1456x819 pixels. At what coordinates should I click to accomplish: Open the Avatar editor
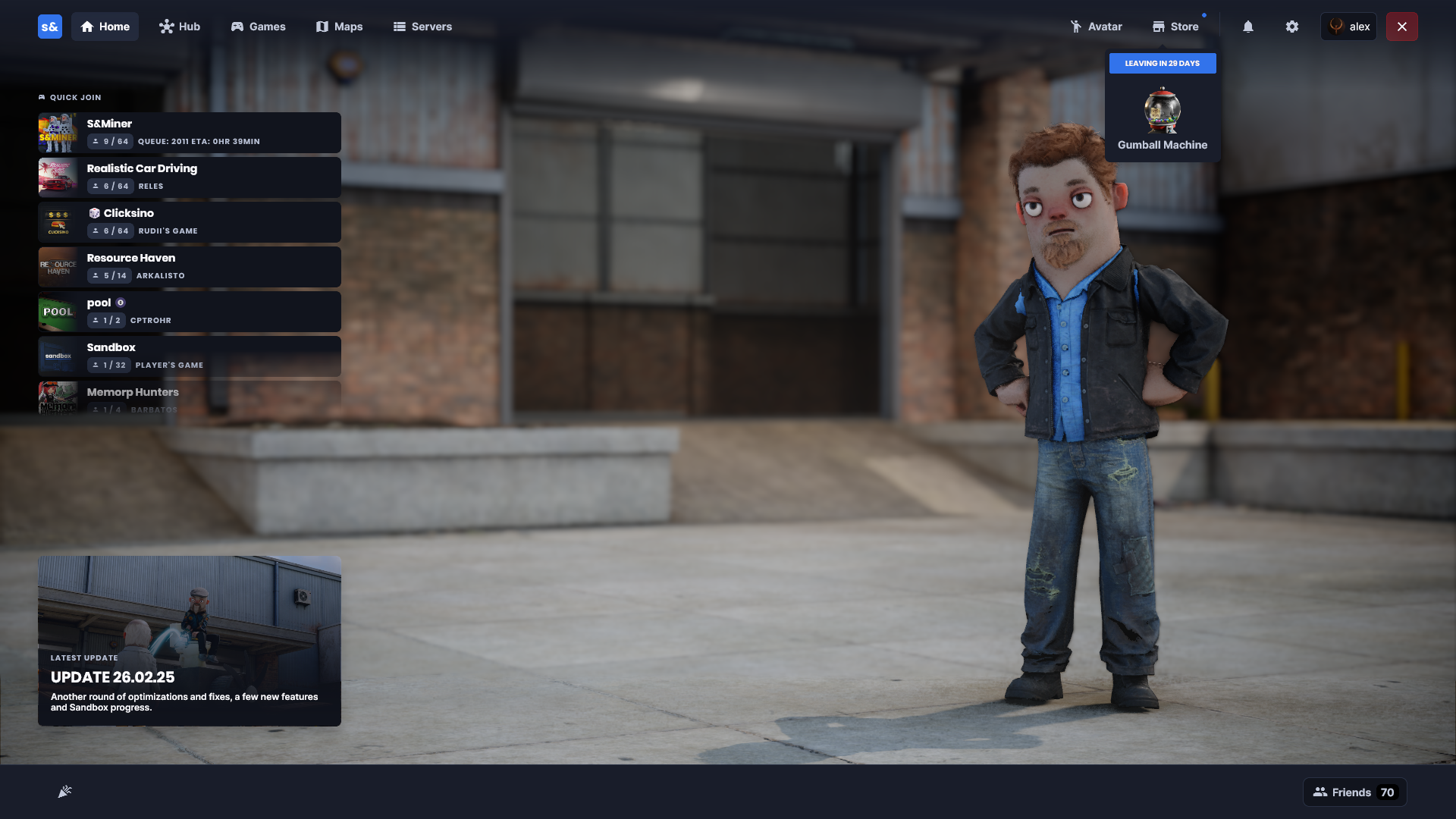coord(1096,27)
